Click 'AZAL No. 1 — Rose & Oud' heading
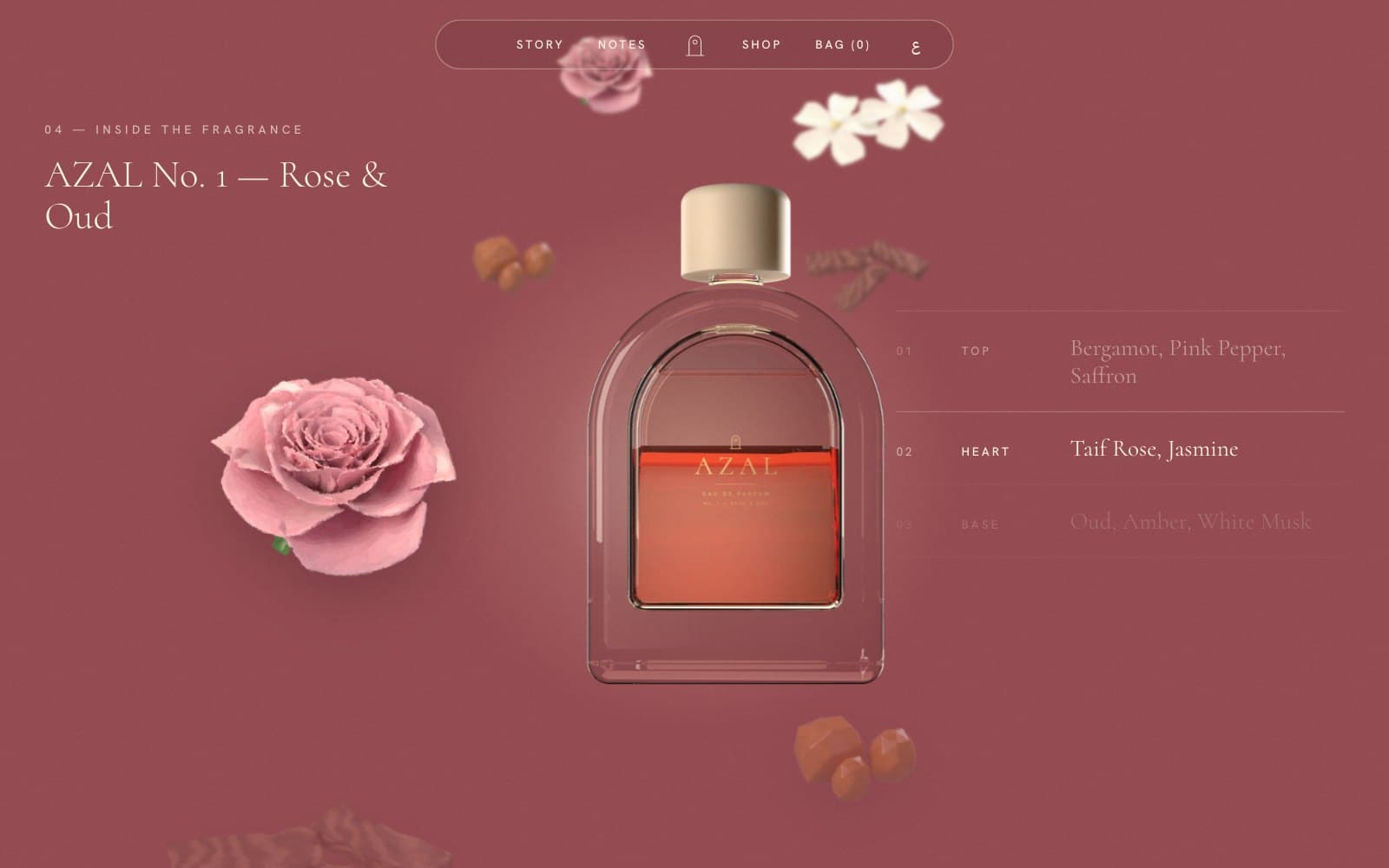This screenshot has height=868, width=1389. pos(216,195)
